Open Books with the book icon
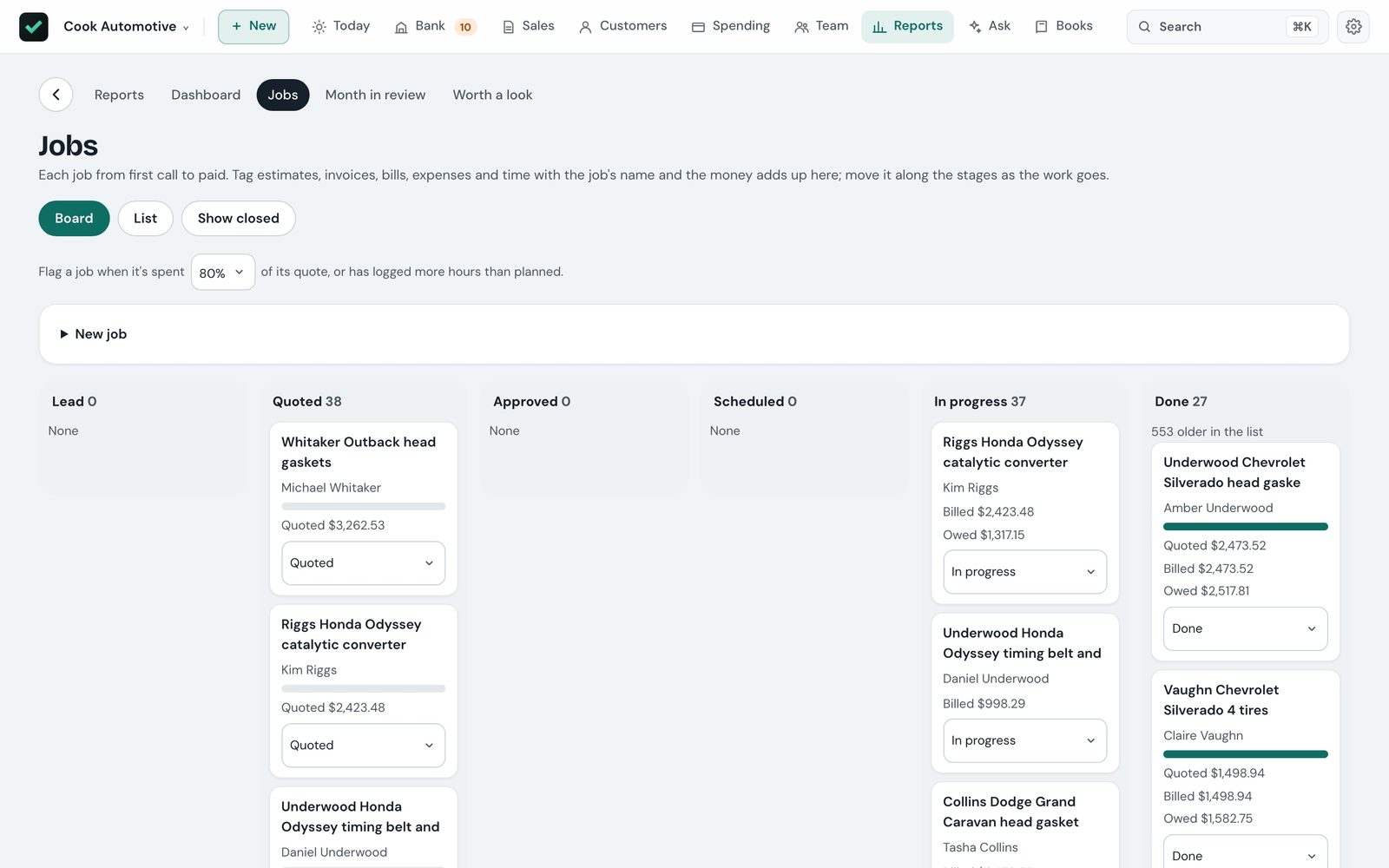The height and width of the screenshot is (868, 1389). point(1042,27)
